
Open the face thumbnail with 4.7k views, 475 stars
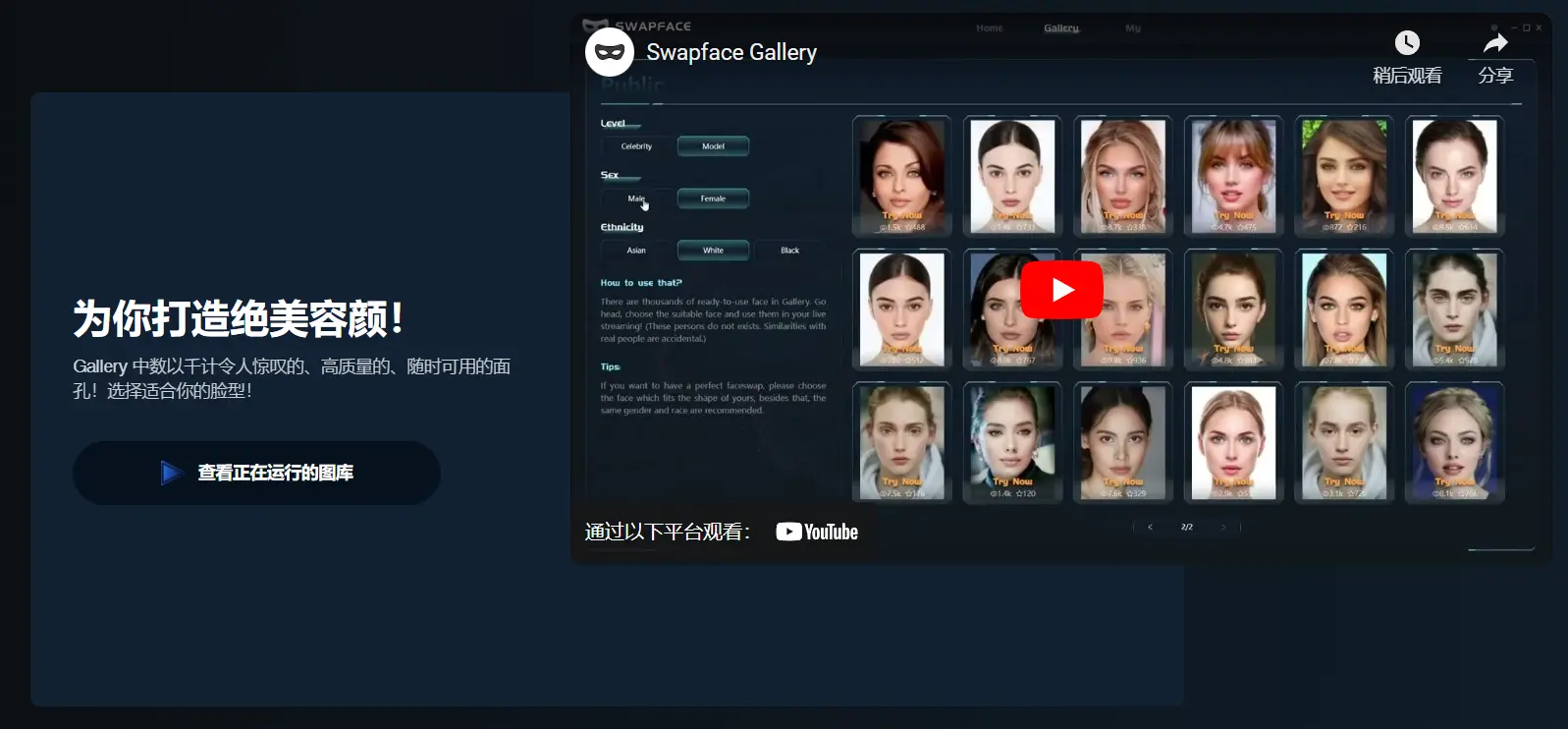1233,176
